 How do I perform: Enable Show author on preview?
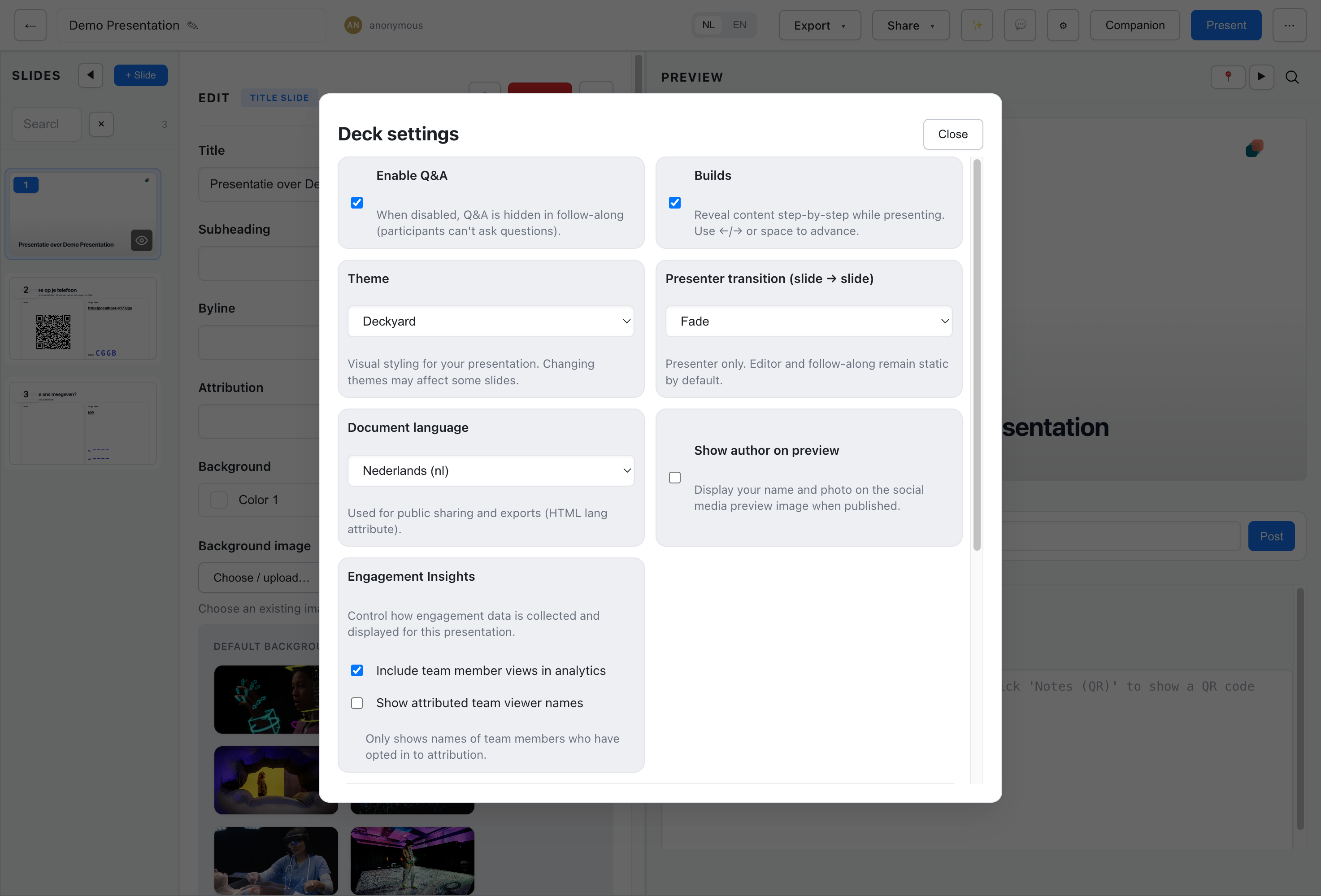pyautogui.click(x=675, y=478)
